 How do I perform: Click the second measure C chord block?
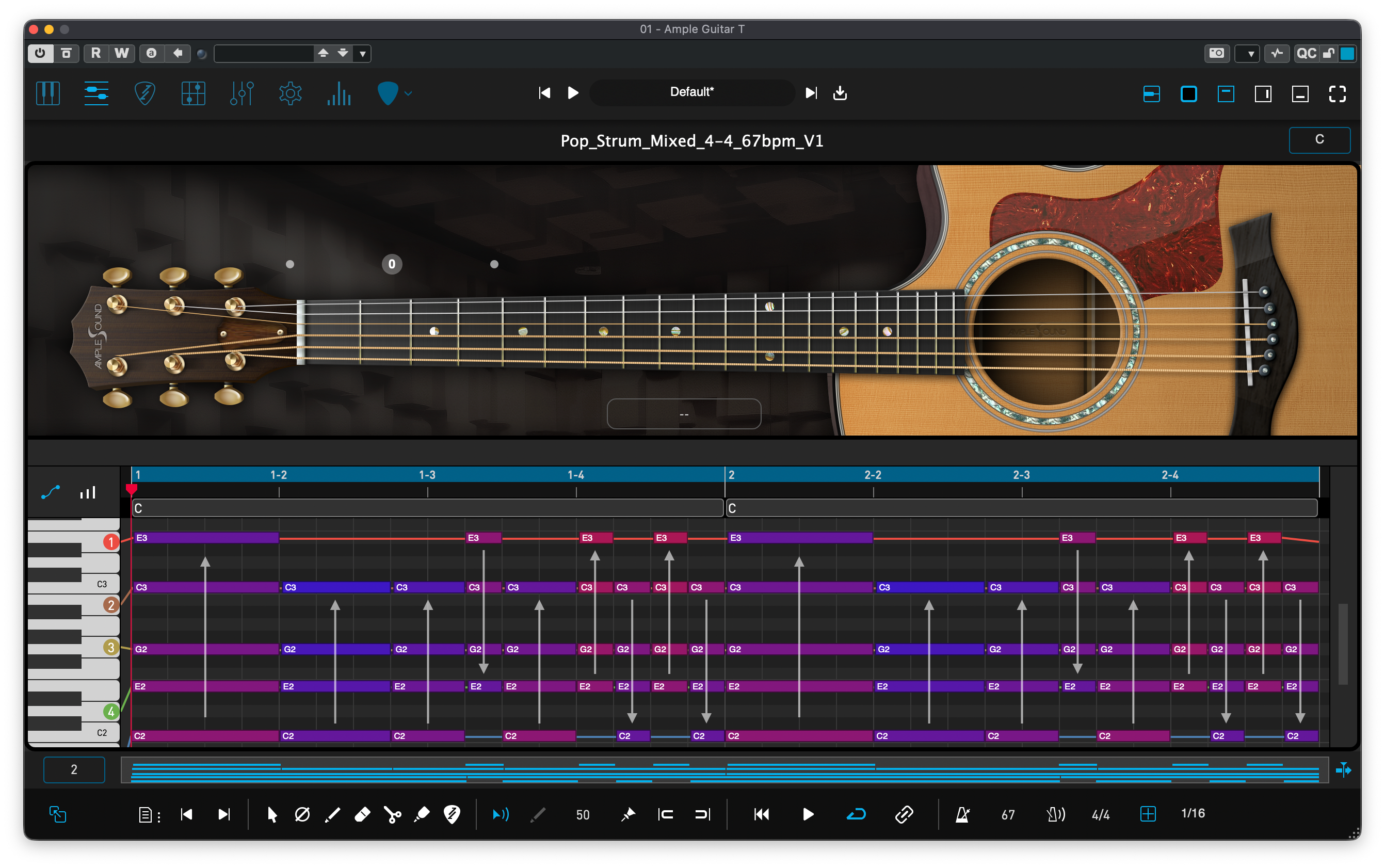tap(1022, 508)
